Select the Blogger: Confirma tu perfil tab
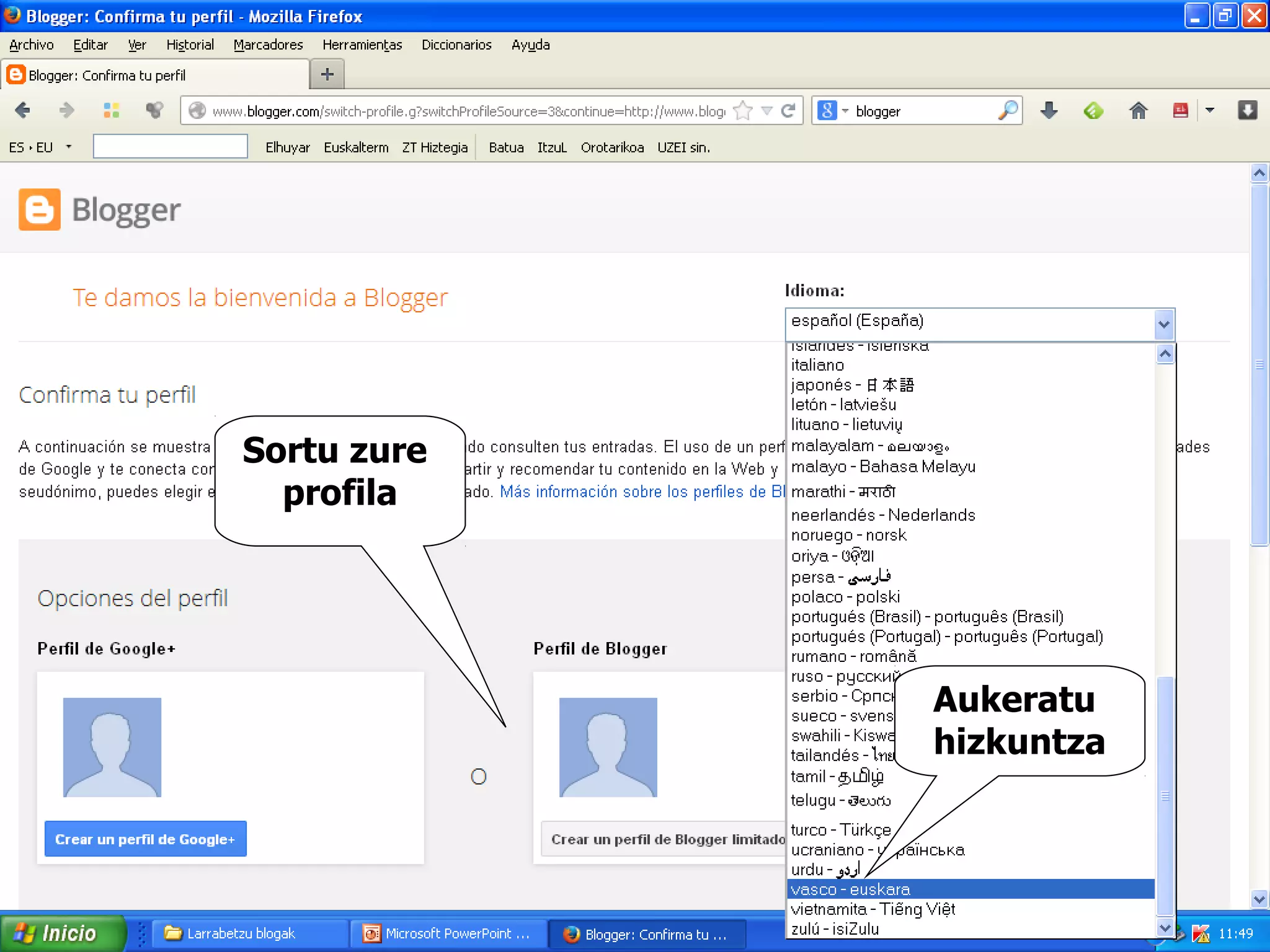The width and height of the screenshot is (1270, 952). [155, 75]
